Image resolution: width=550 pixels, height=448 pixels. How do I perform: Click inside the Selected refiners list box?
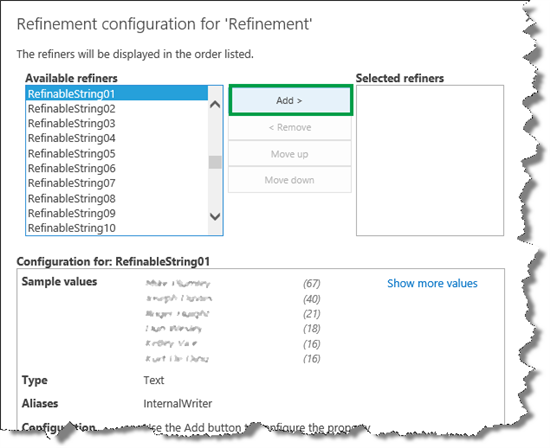[x=430, y=160]
